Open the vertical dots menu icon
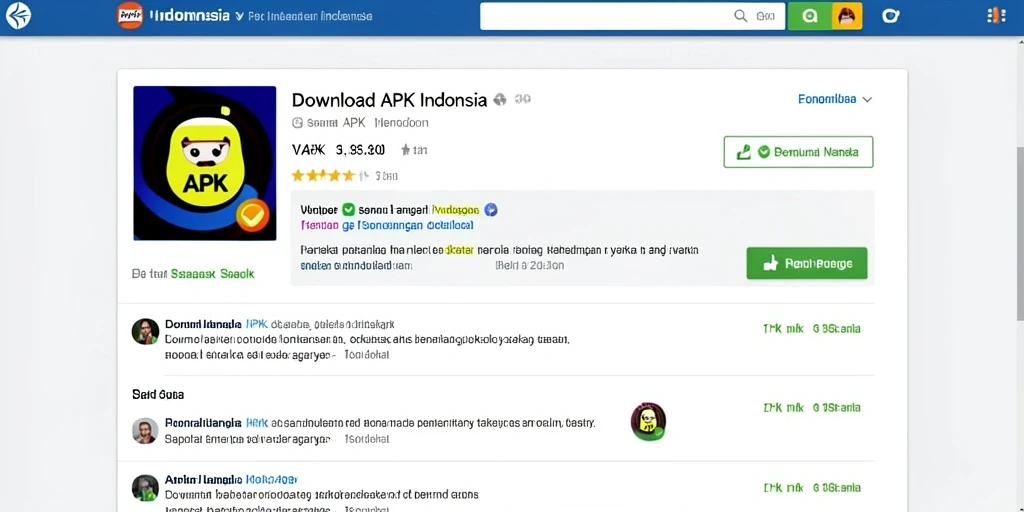Screen dimensions: 1024x512 996,16
